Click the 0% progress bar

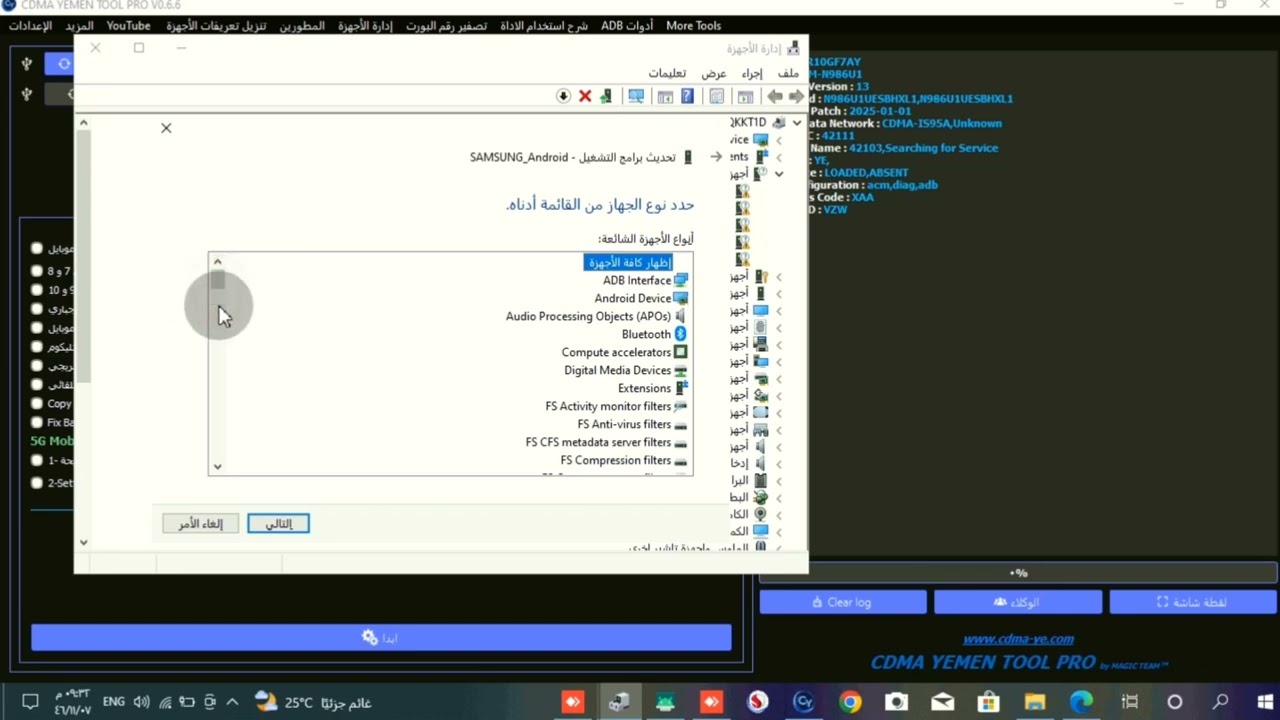click(x=1018, y=573)
